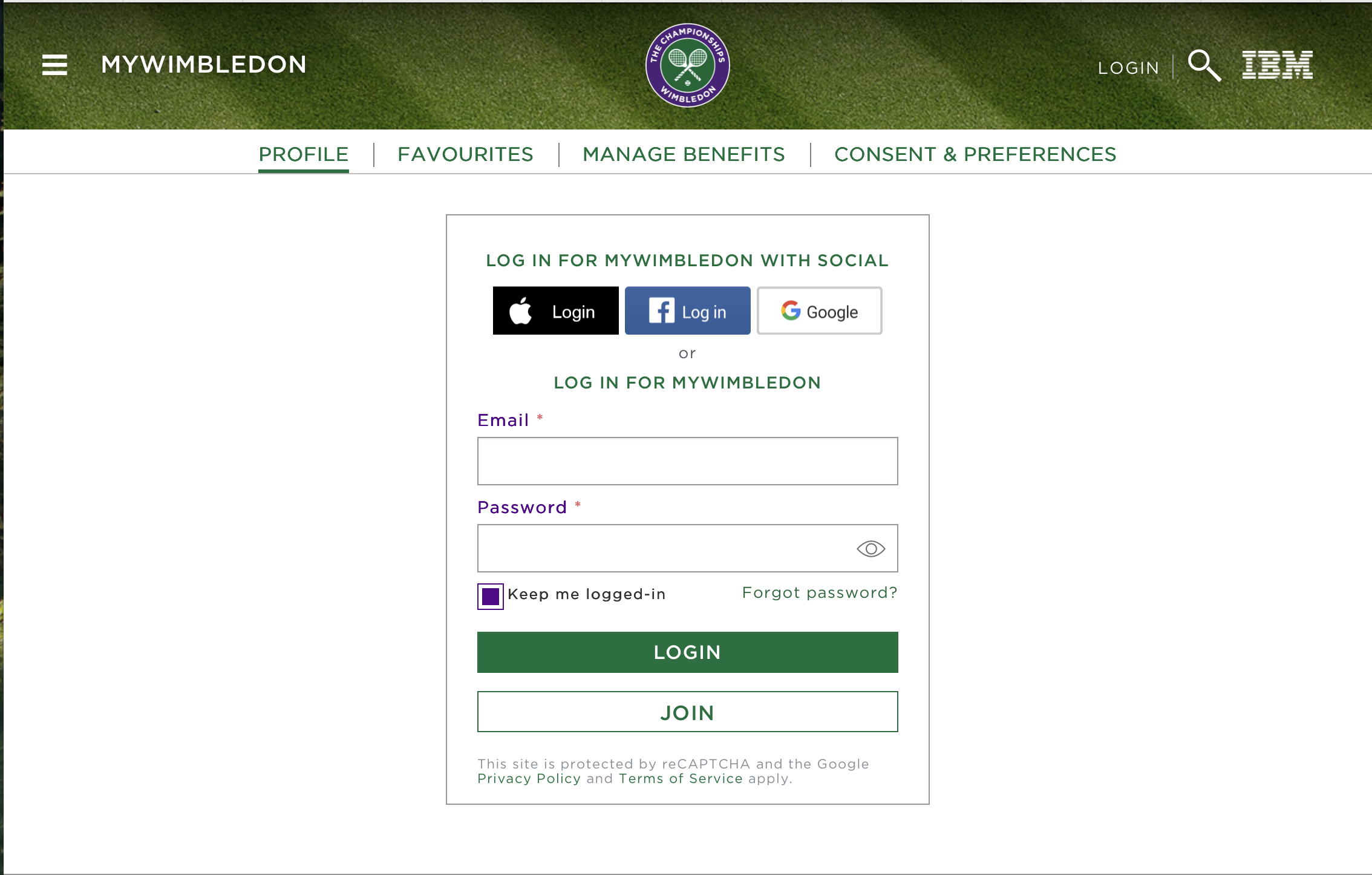Image resolution: width=1372 pixels, height=875 pixels.
Task: Go to Consent & Preferences tab
Action: coord(975,154)
